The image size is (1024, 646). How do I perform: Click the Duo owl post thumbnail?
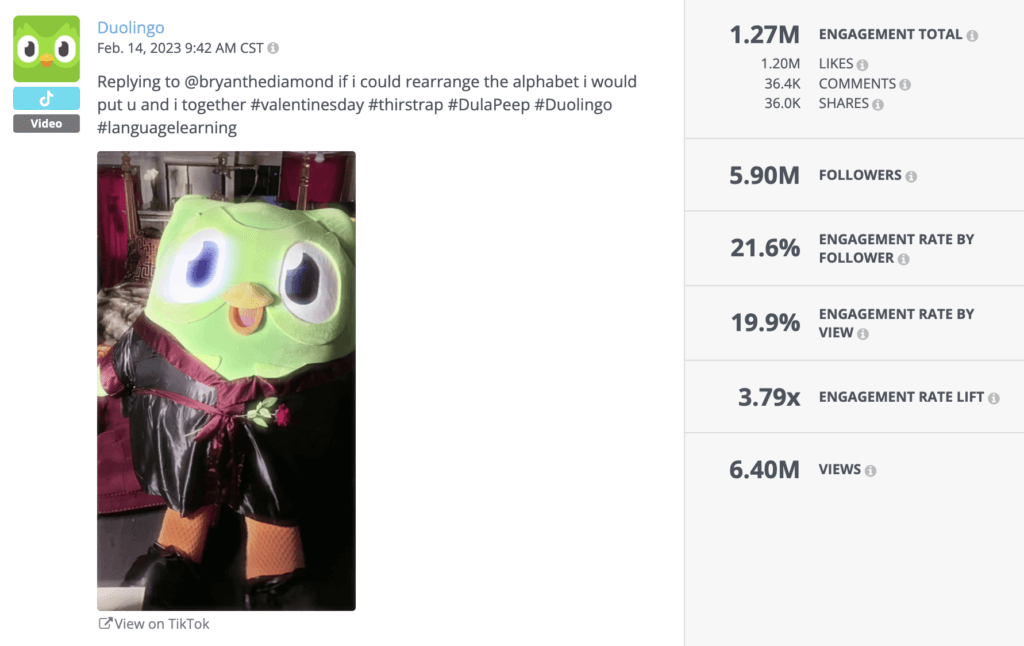225,380
